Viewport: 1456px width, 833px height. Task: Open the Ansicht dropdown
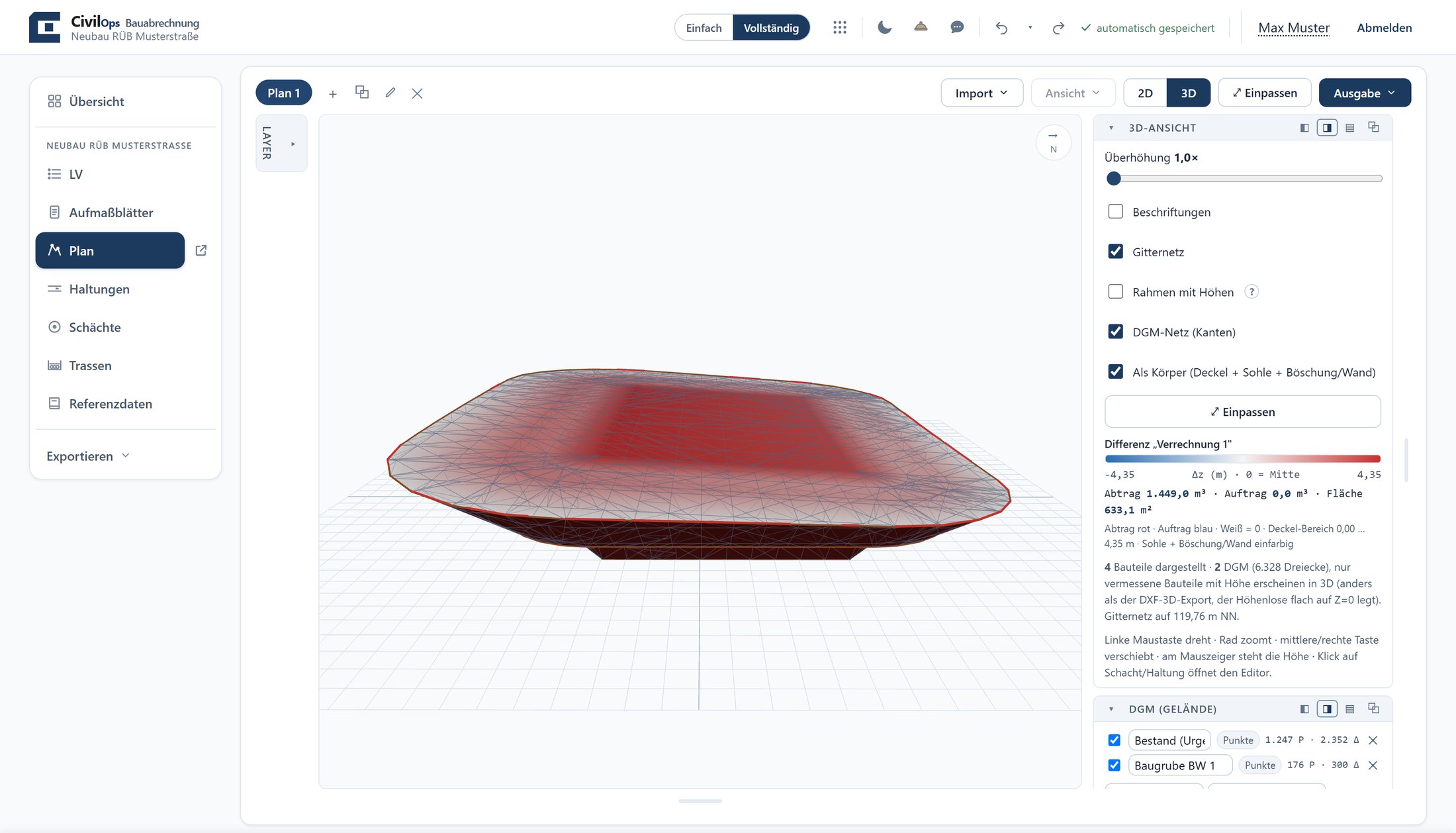click(1073, 93)
